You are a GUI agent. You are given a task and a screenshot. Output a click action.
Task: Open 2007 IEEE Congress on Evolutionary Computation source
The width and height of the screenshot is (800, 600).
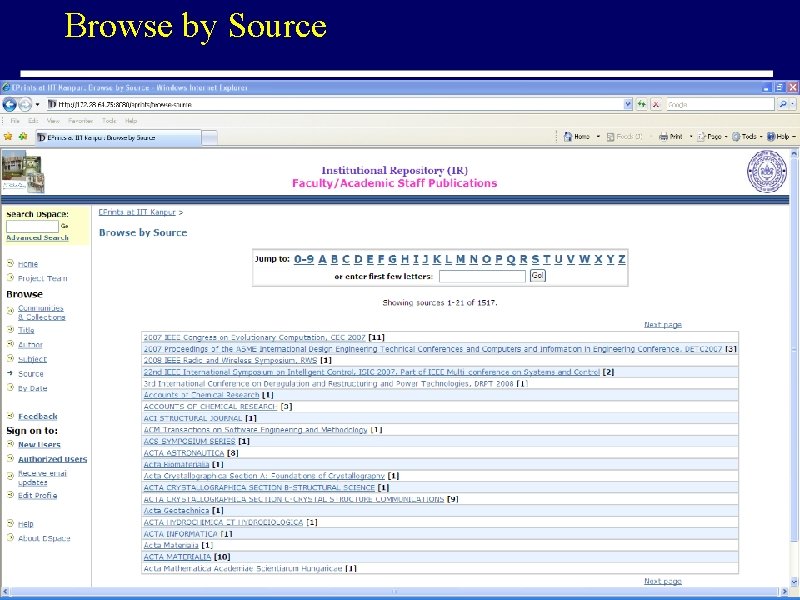255,337
